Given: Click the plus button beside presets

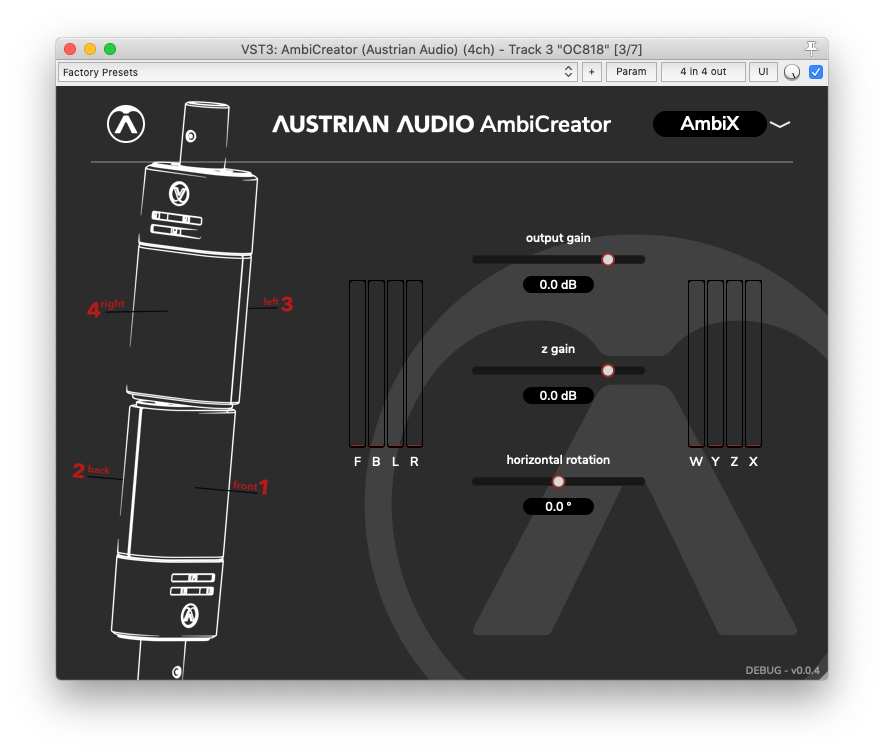Looking at the screenshot, I should tap(591, 72).
